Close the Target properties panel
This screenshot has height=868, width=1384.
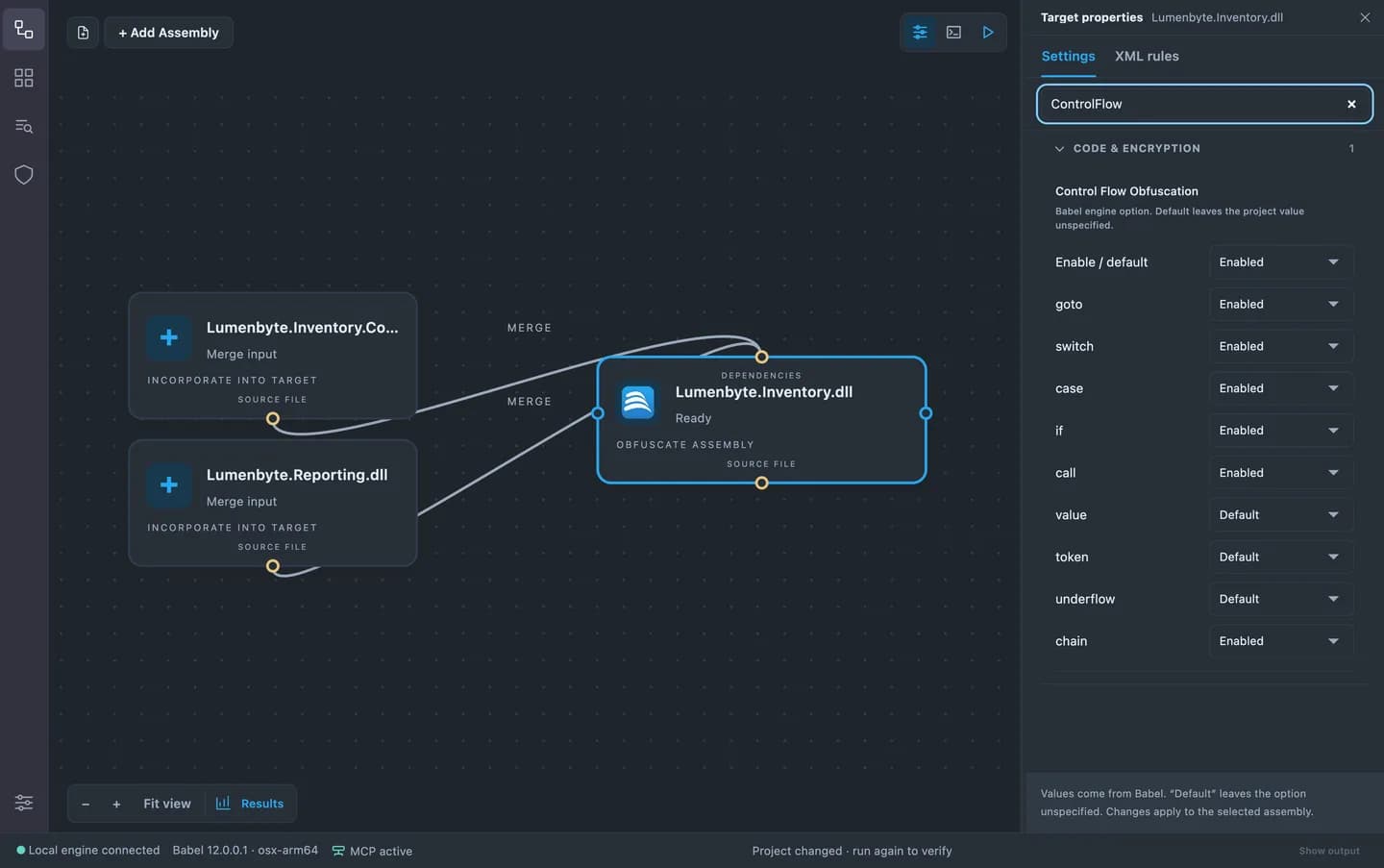point(1365,17)
